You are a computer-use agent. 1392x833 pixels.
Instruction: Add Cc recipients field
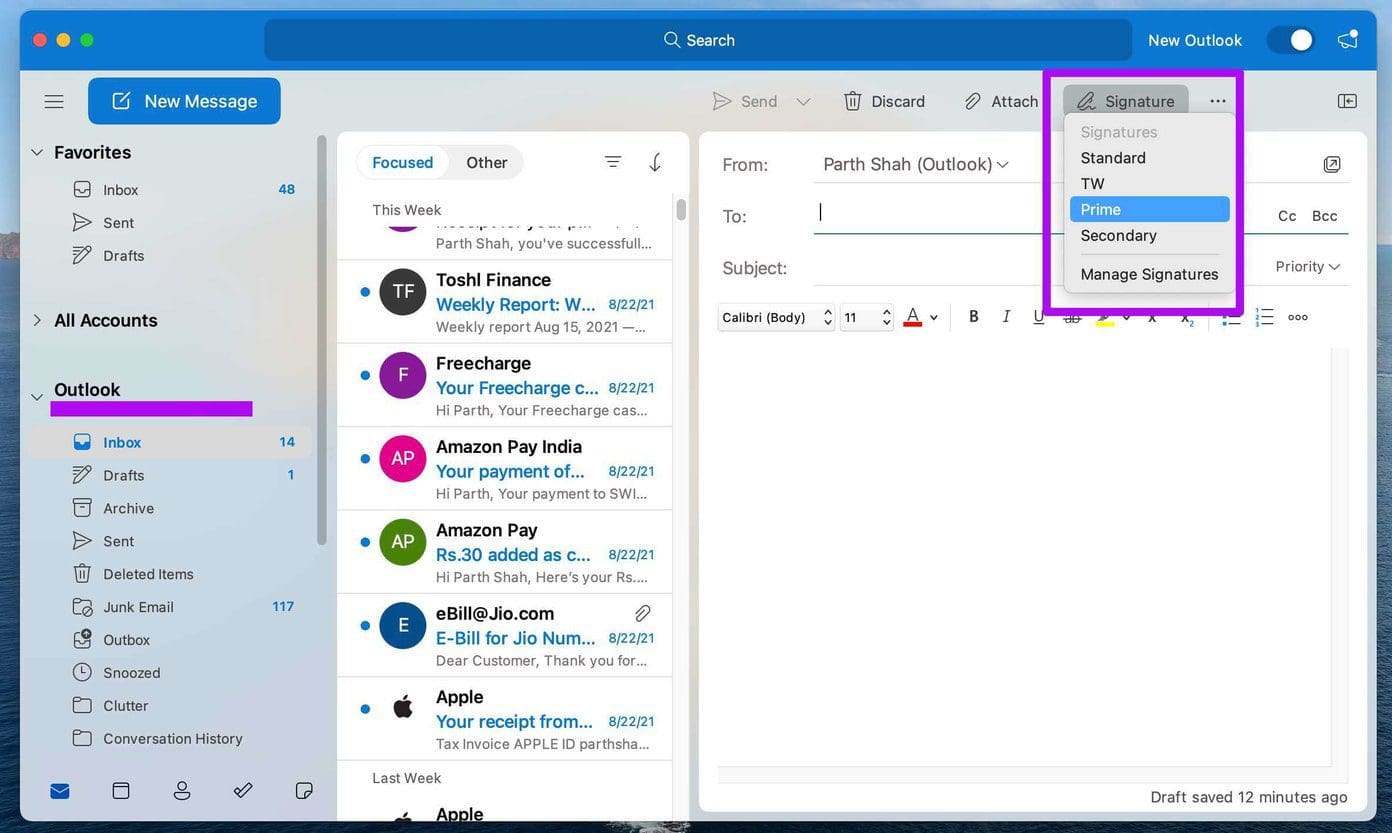[x=1287, y=216]
